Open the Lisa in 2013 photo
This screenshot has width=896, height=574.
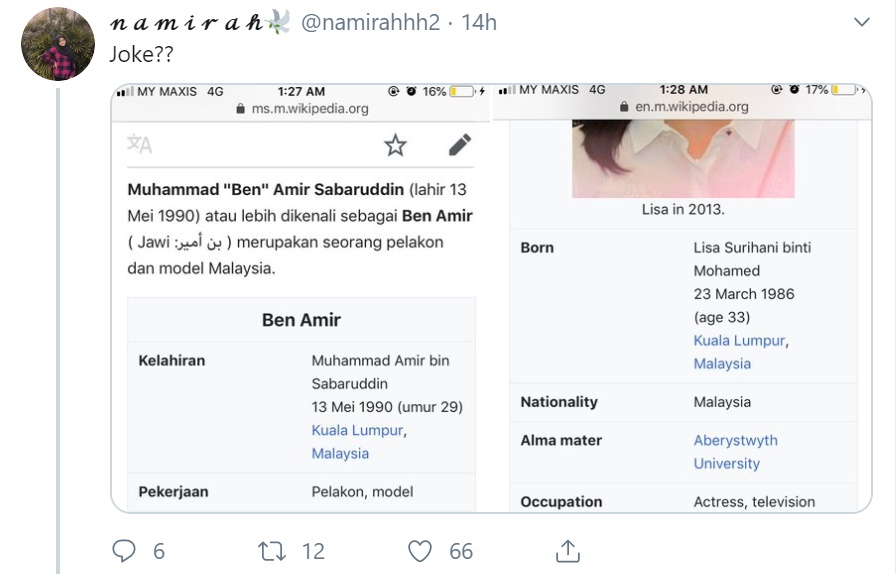[683, 158]
